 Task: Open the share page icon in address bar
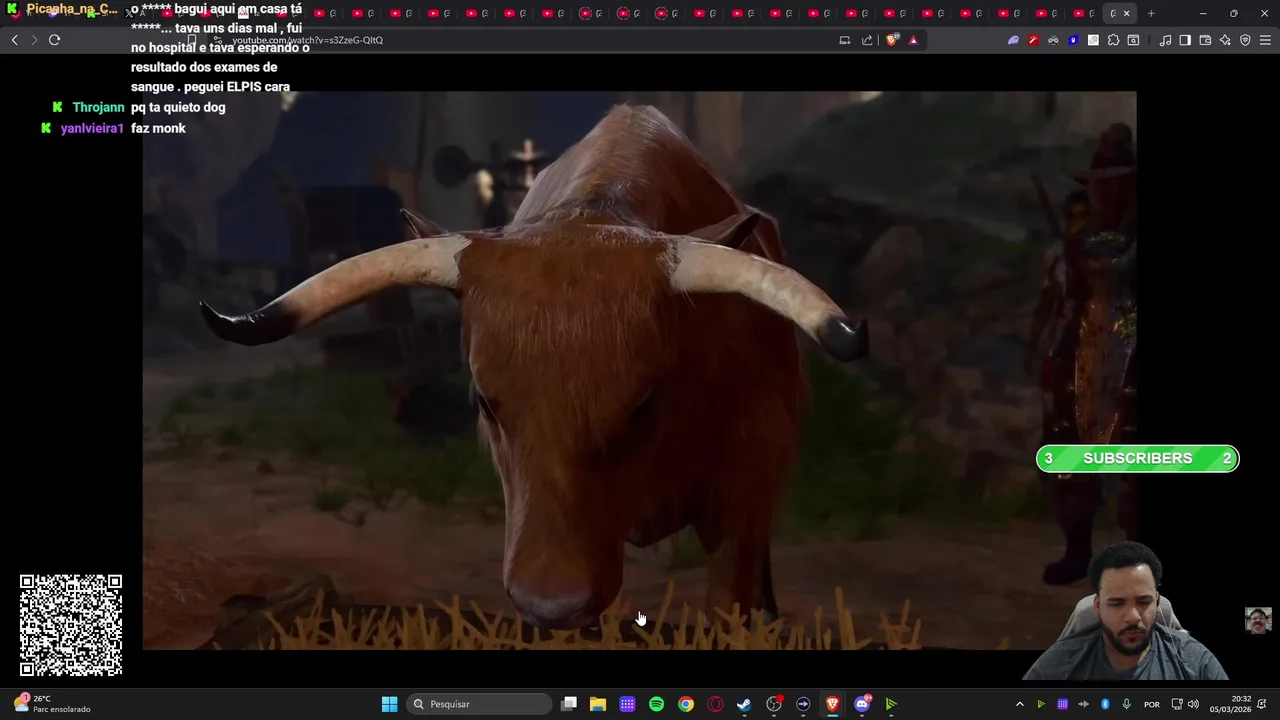pos(867,40)
